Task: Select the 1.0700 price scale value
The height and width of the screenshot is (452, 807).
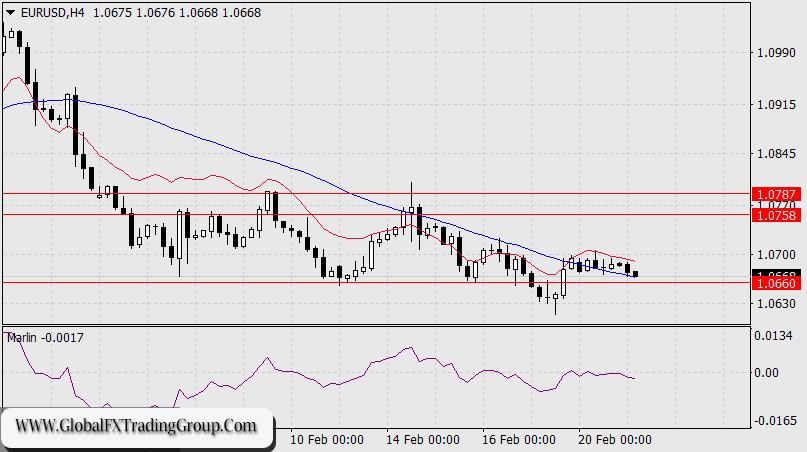Action: (776, 254)
